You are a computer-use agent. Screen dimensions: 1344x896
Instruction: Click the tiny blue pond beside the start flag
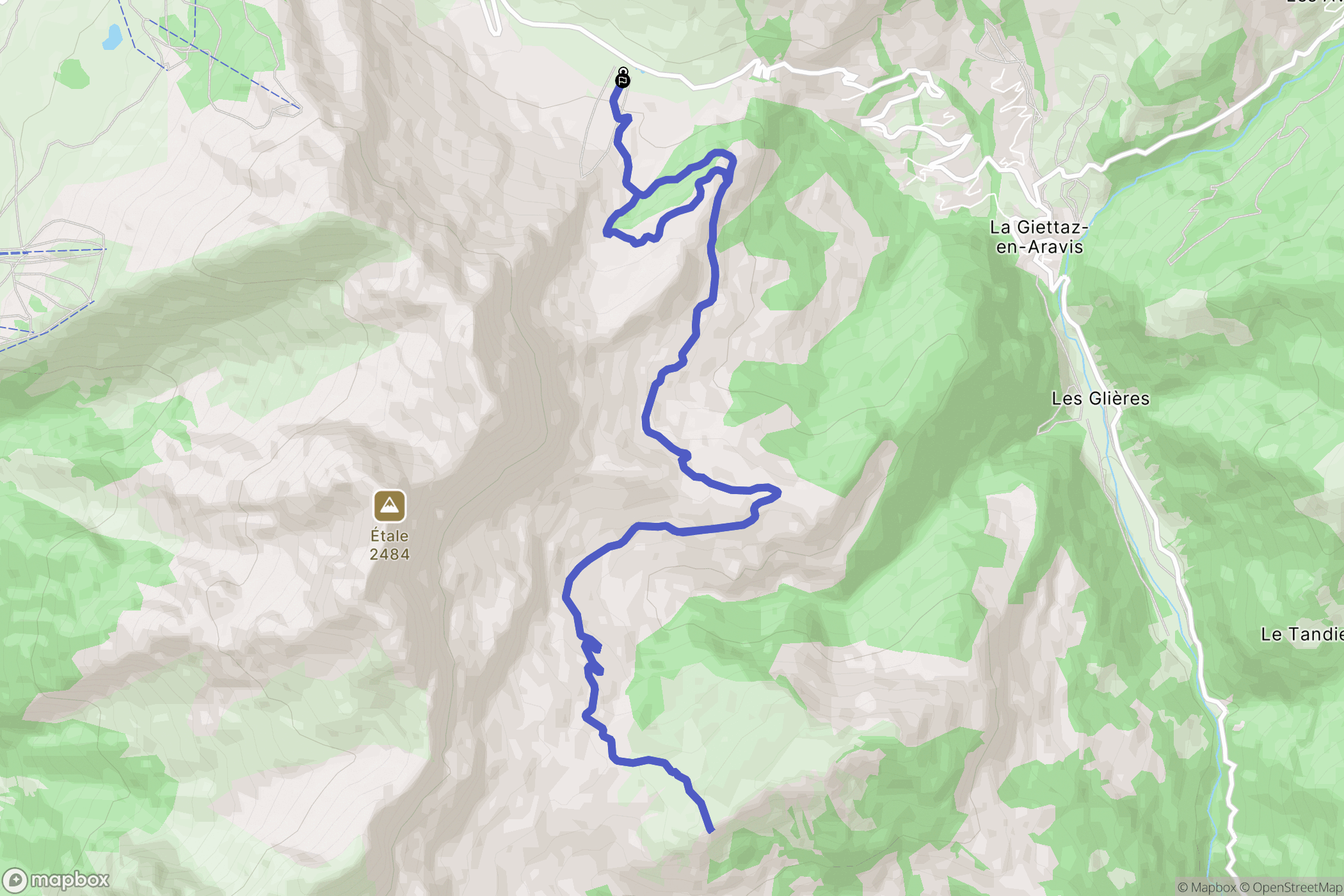(642, 71)
